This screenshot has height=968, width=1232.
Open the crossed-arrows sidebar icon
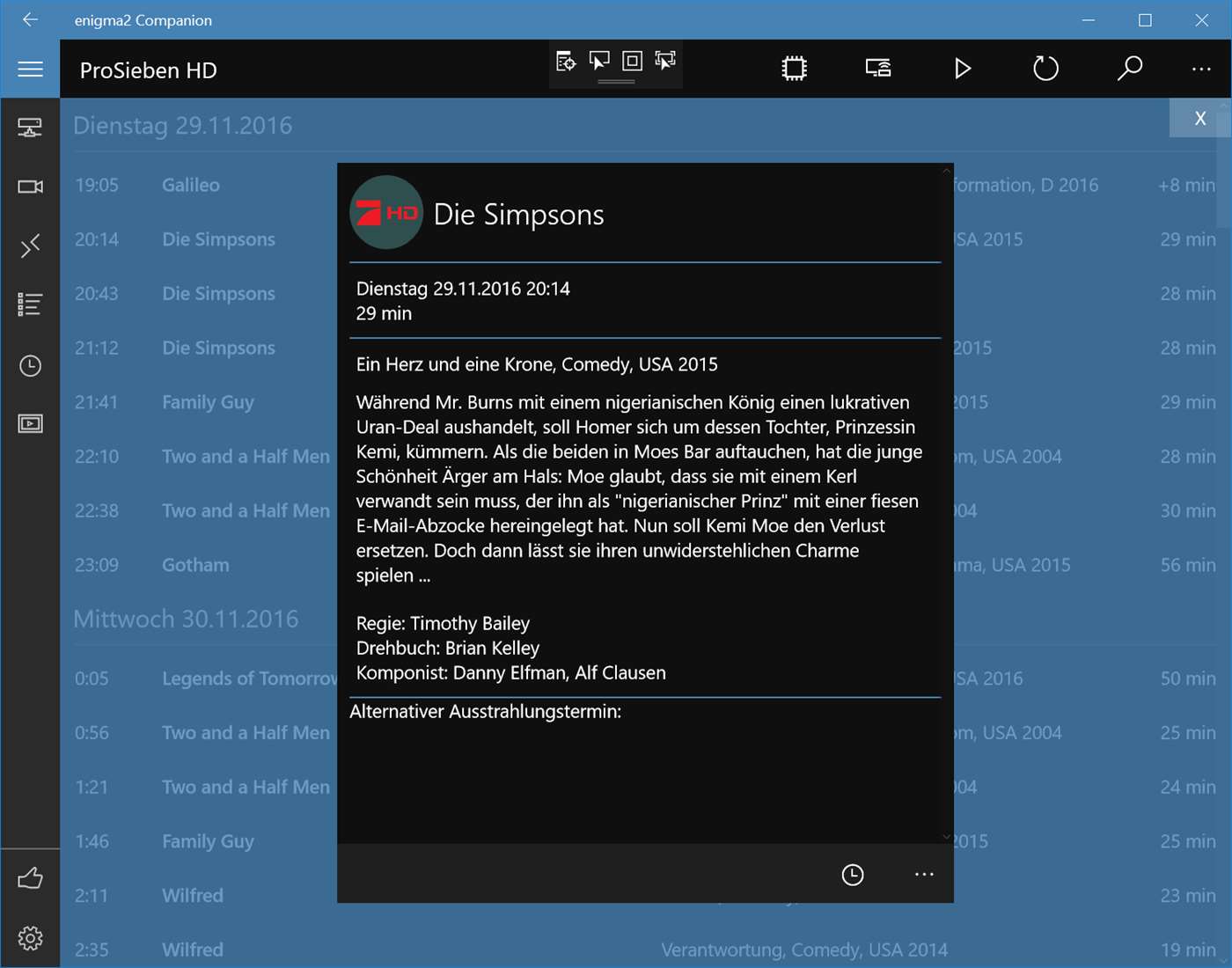click(30, 246)
